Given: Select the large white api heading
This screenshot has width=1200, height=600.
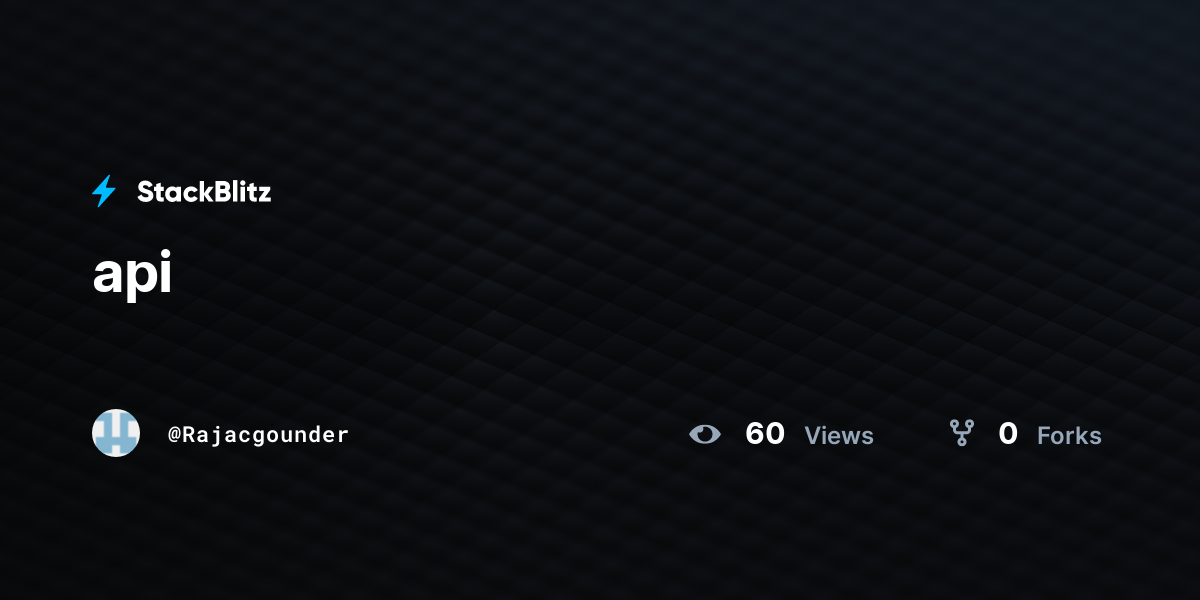Looking at the screenshot, I should point(133,274).
